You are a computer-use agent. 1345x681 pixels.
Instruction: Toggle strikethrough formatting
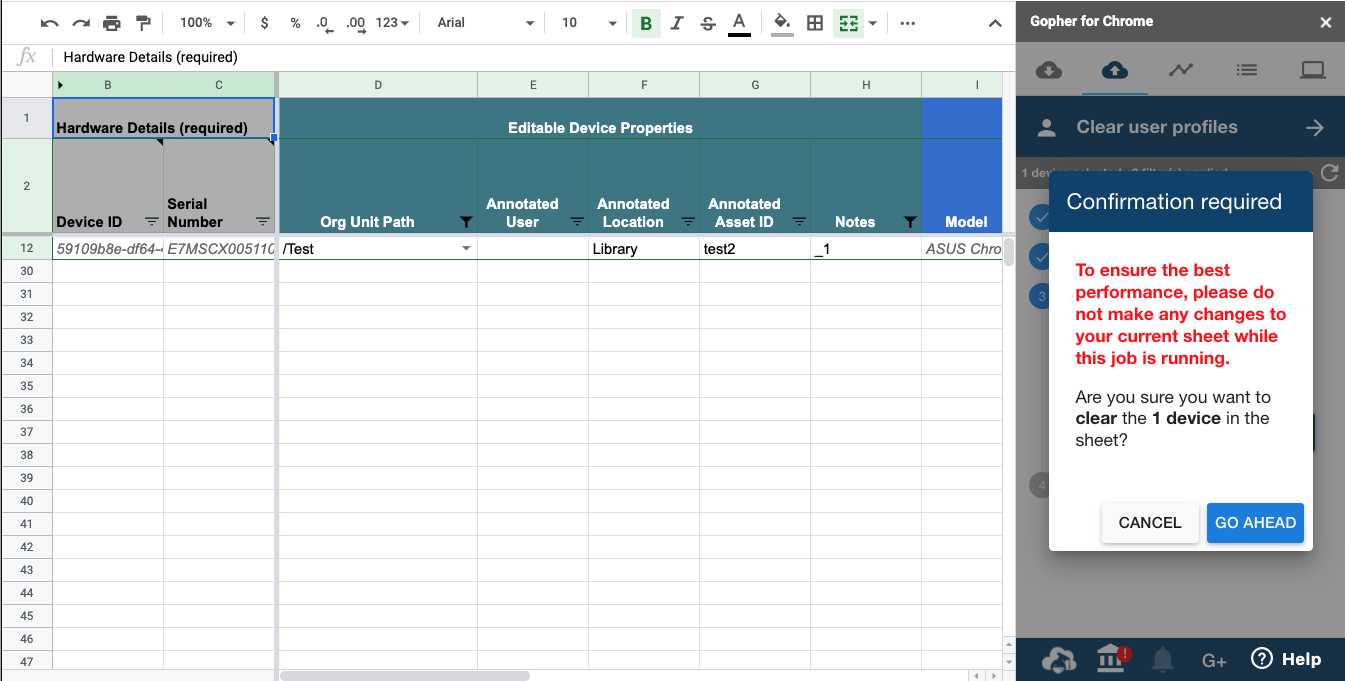point(708,23)
